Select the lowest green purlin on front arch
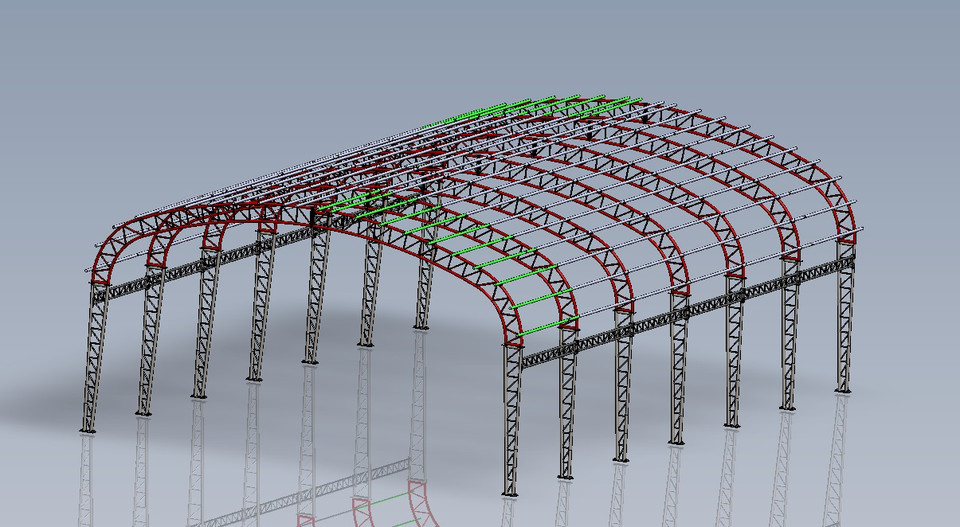 (548, 327)
